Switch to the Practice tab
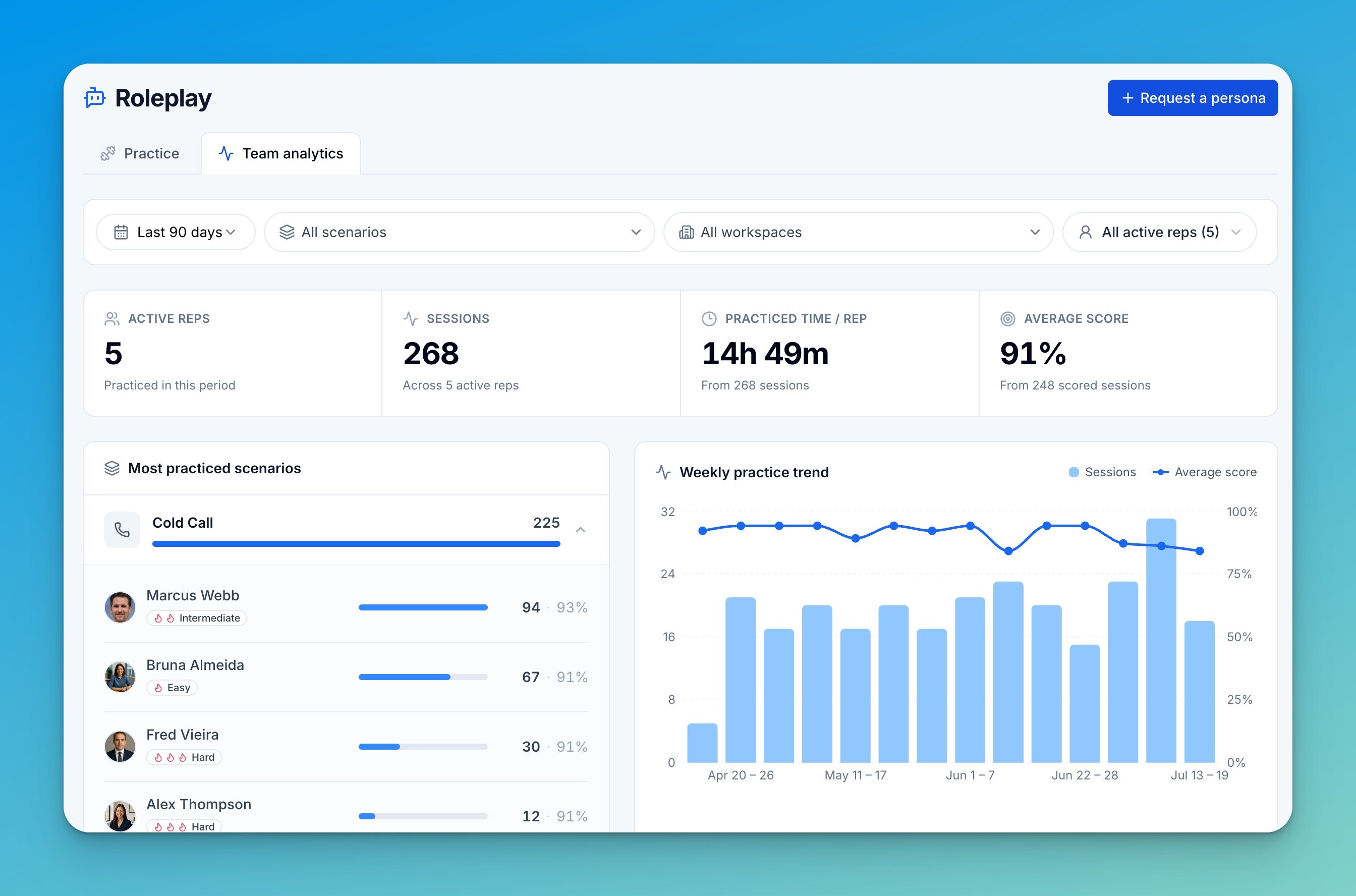1356x896 pixels. click(x=141, y=153)
